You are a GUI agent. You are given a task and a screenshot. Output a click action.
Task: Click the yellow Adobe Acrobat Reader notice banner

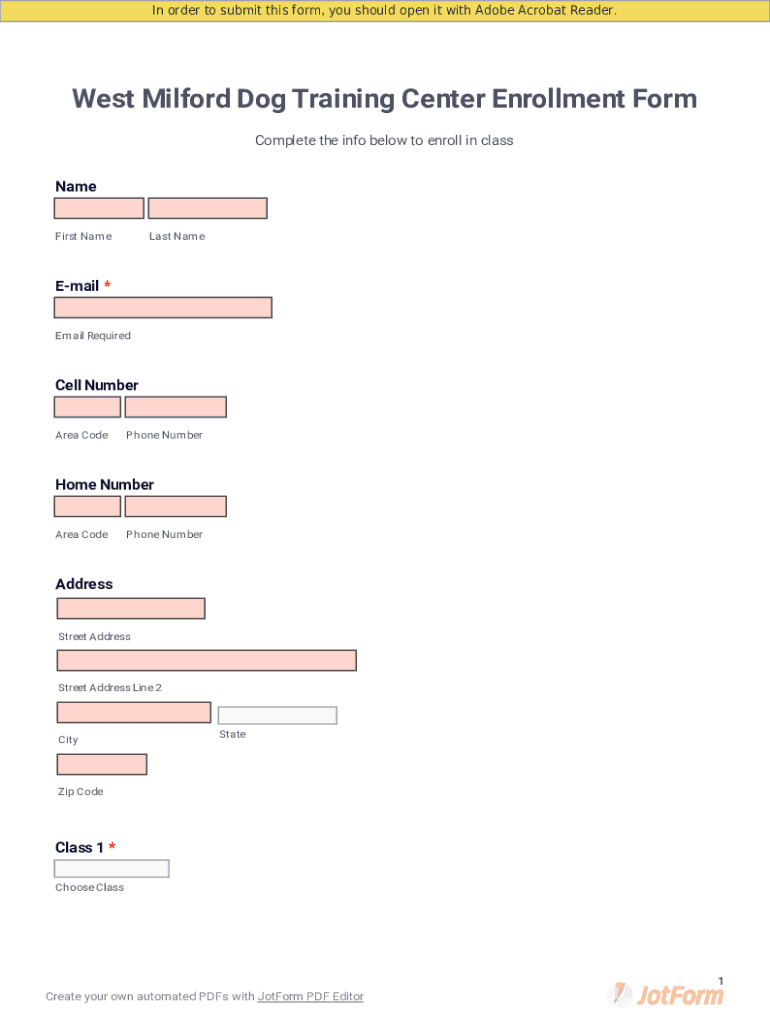click(385, 11)
